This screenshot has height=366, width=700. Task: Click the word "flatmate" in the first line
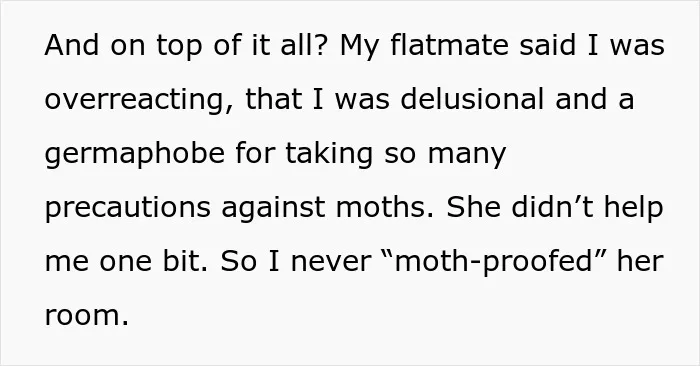click(x=449, y=45)
